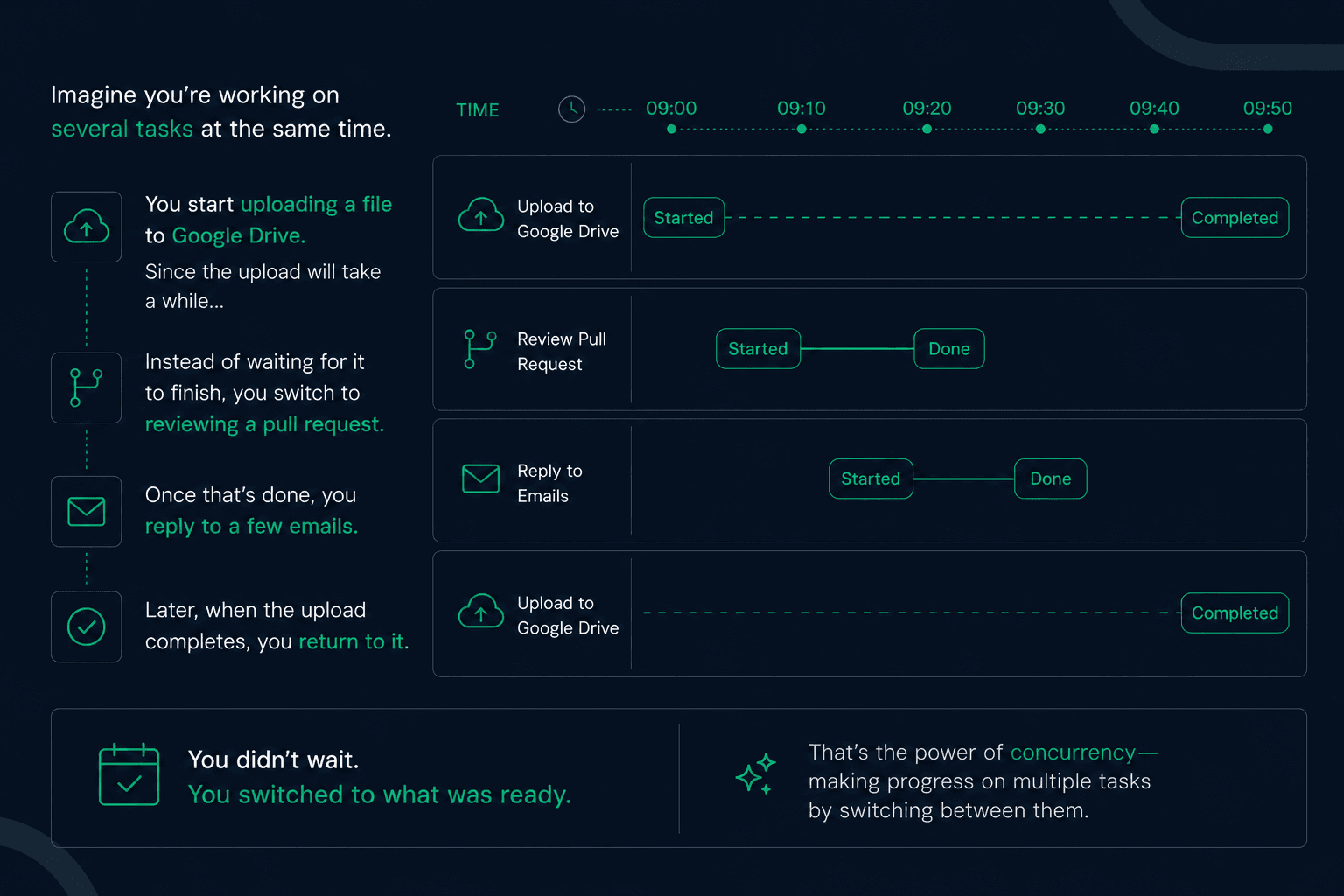
Task: Click the git branch icon in left steps
Action: pos(87,388)
